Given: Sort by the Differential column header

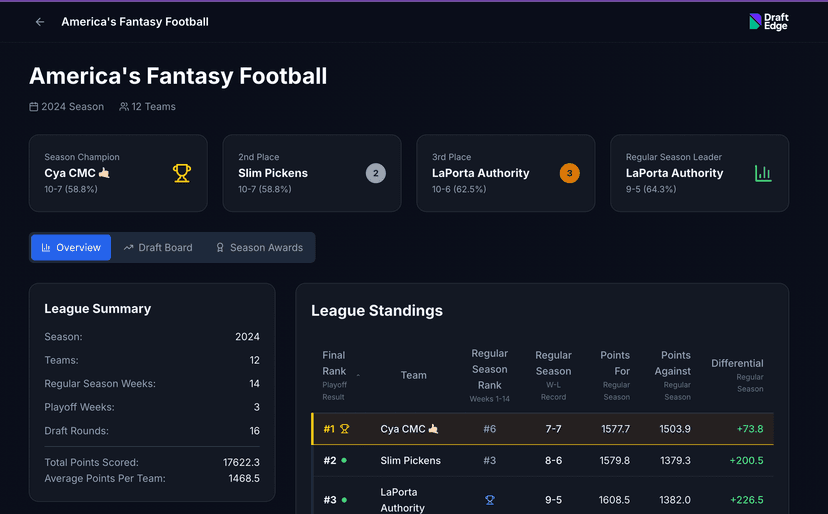Looking at the screenshot, I should click(737, 369).
